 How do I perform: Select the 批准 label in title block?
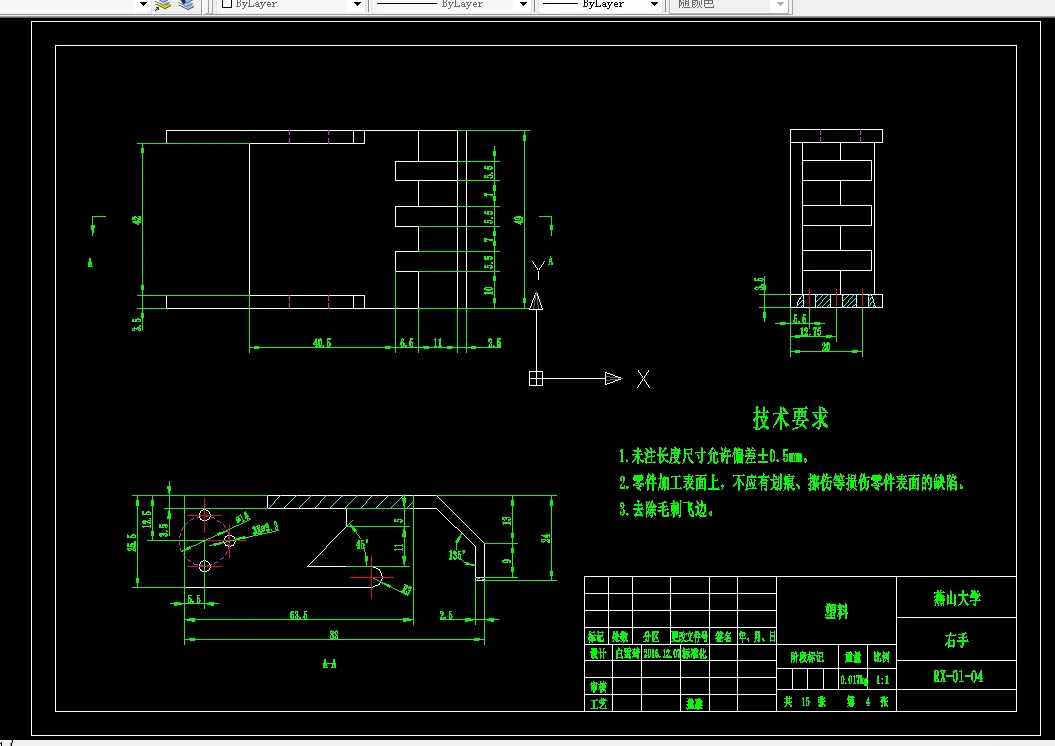[x=694, y=704]
